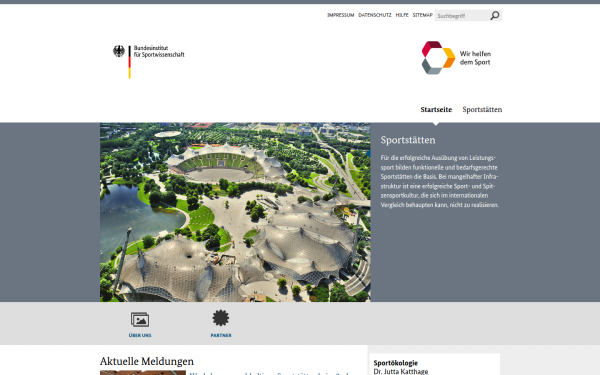Select the Sportstätten navigation item
The height and width of the screenshot is (375, 600).
point(482,110)
